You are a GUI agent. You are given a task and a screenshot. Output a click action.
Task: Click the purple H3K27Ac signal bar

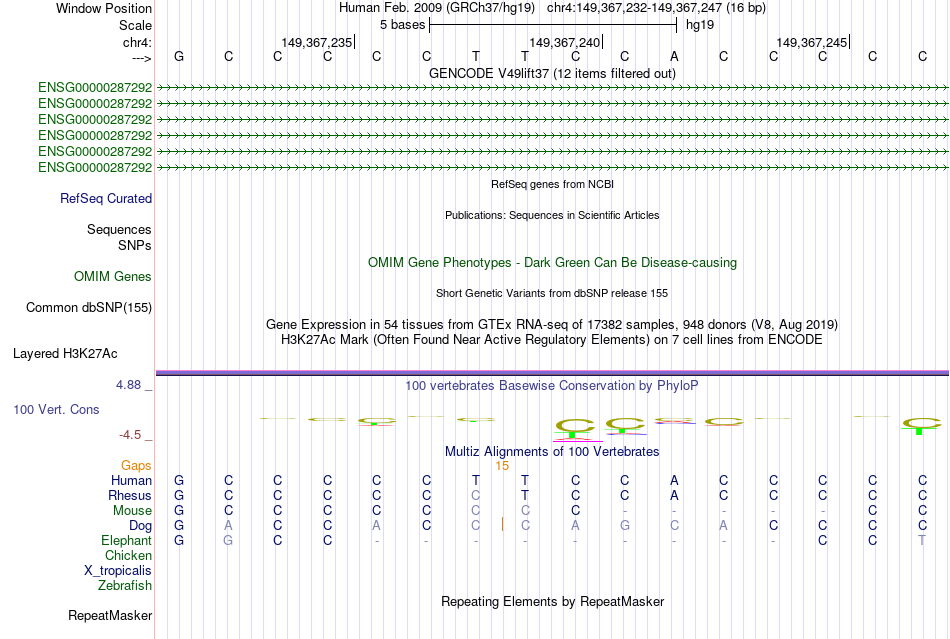click(552, 372)
